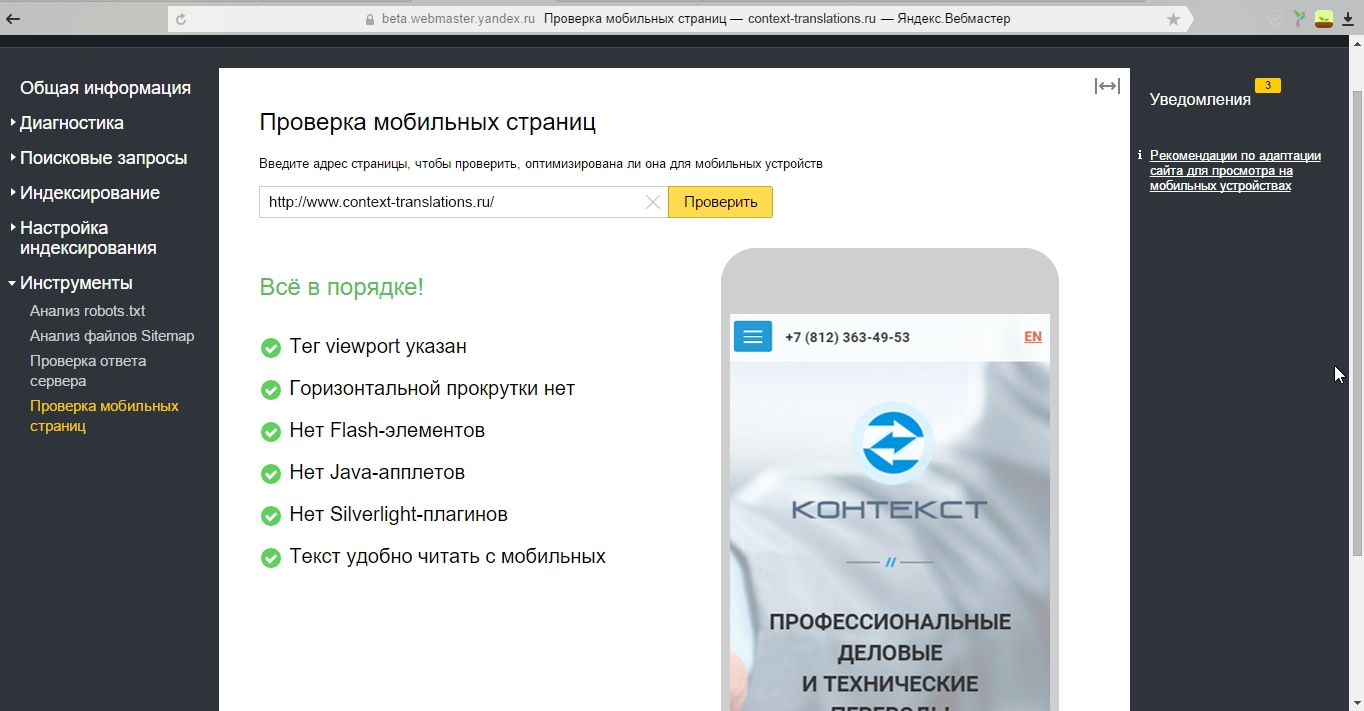Toggle the page width expand icon

[x=1107, y=86]
